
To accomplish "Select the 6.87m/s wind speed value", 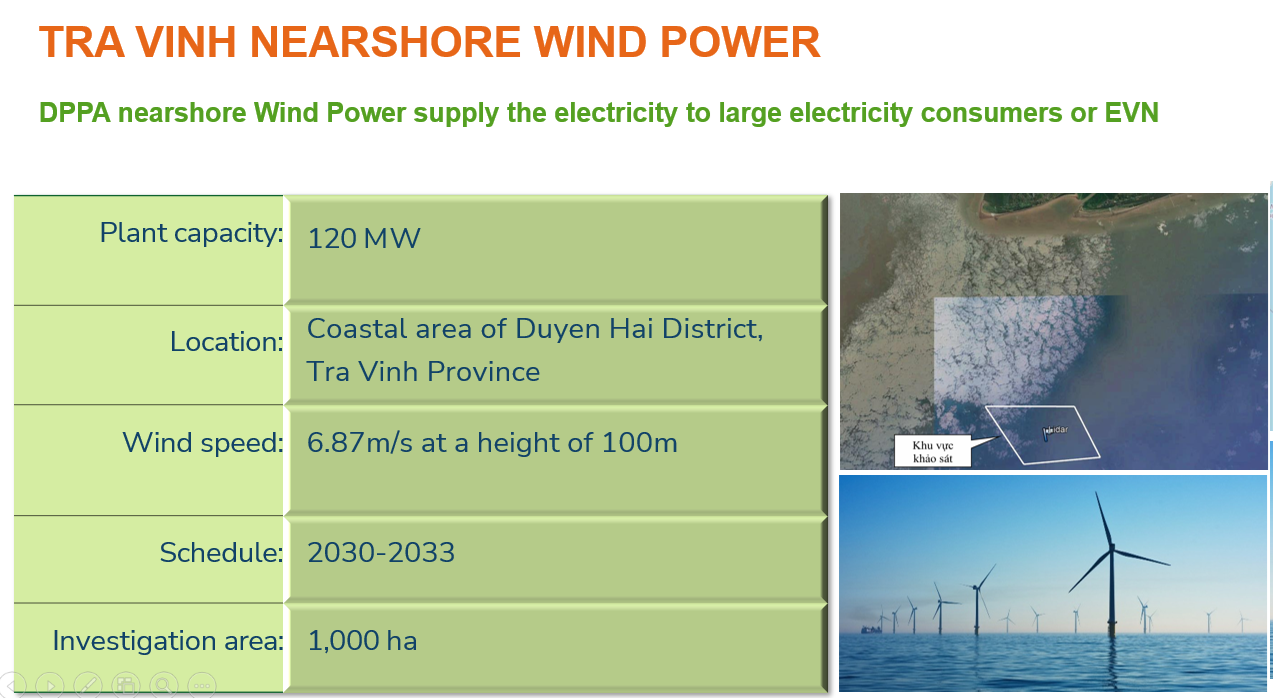I will (x=492, y=443).
